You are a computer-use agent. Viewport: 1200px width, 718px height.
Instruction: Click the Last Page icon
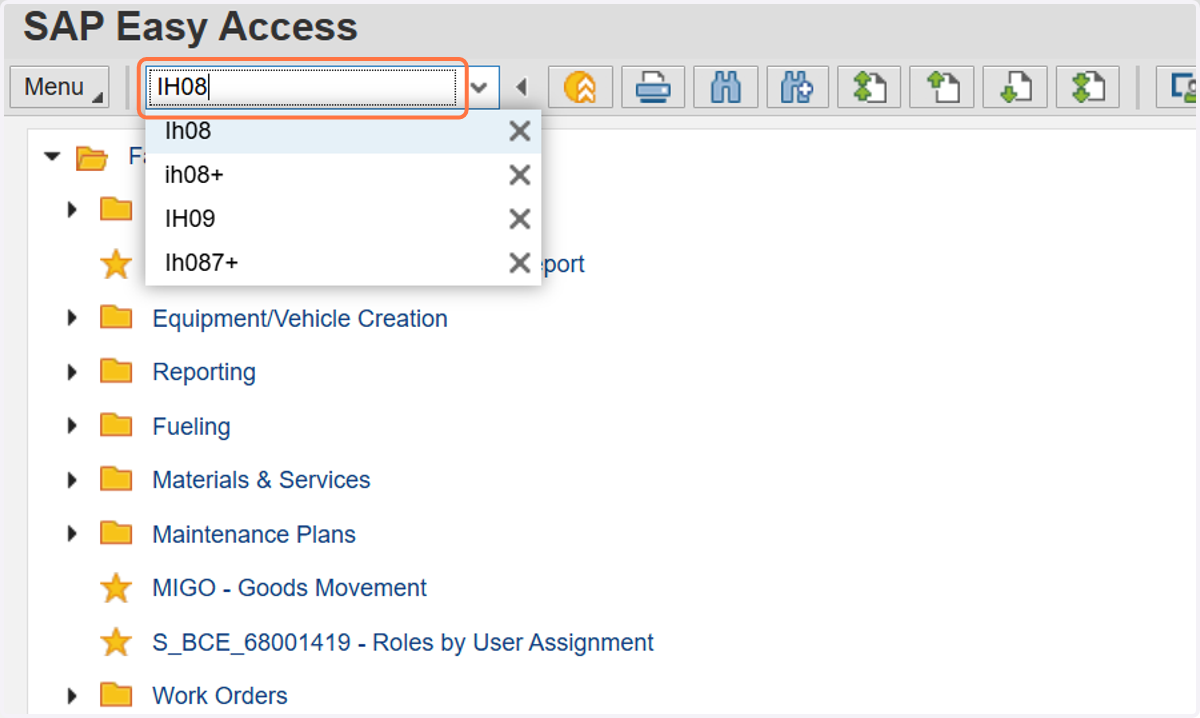[x=1088, y=88]
